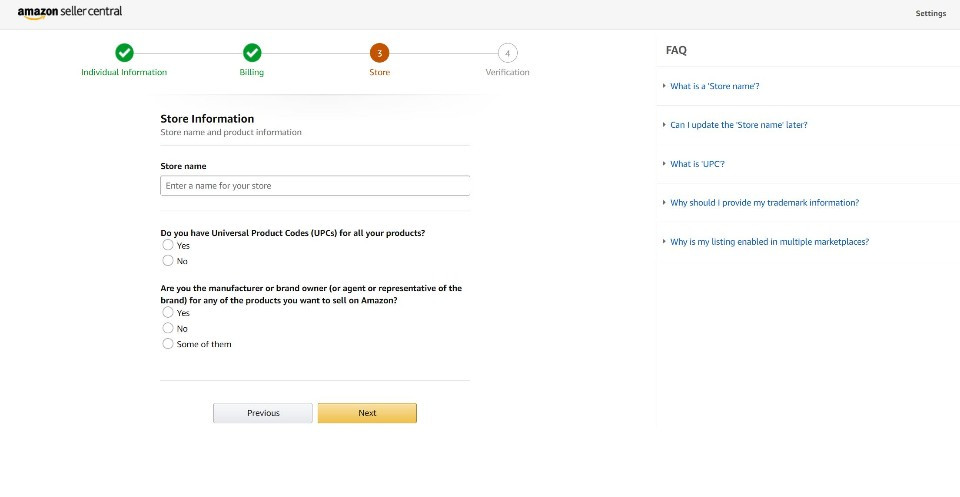Expand the 'What is UPC?' FAQ
The height and width of the screenshot is (497, 960).
(x=697, y=164)
